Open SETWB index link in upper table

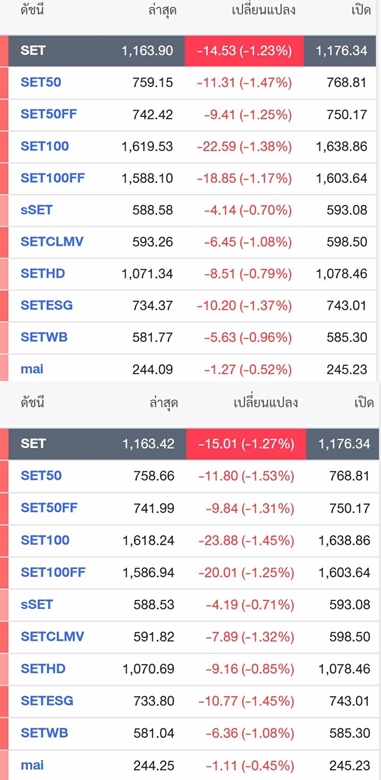pyautogui.click(x=44, y=337)
